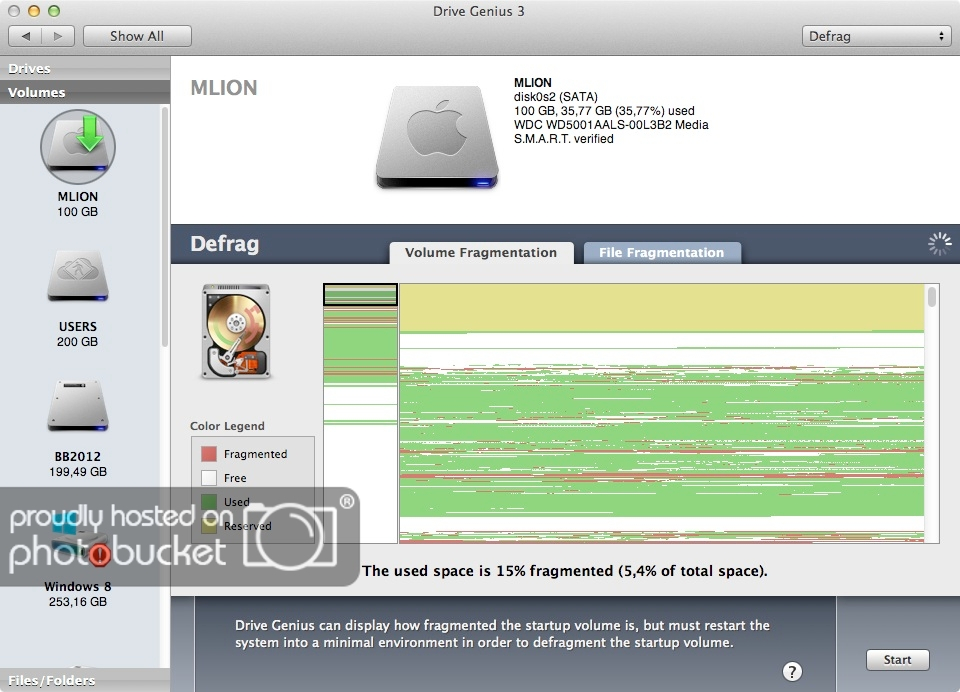Click the "199,49 GB" size text
This screenshot has height=692, width=960.
point(78,472)
